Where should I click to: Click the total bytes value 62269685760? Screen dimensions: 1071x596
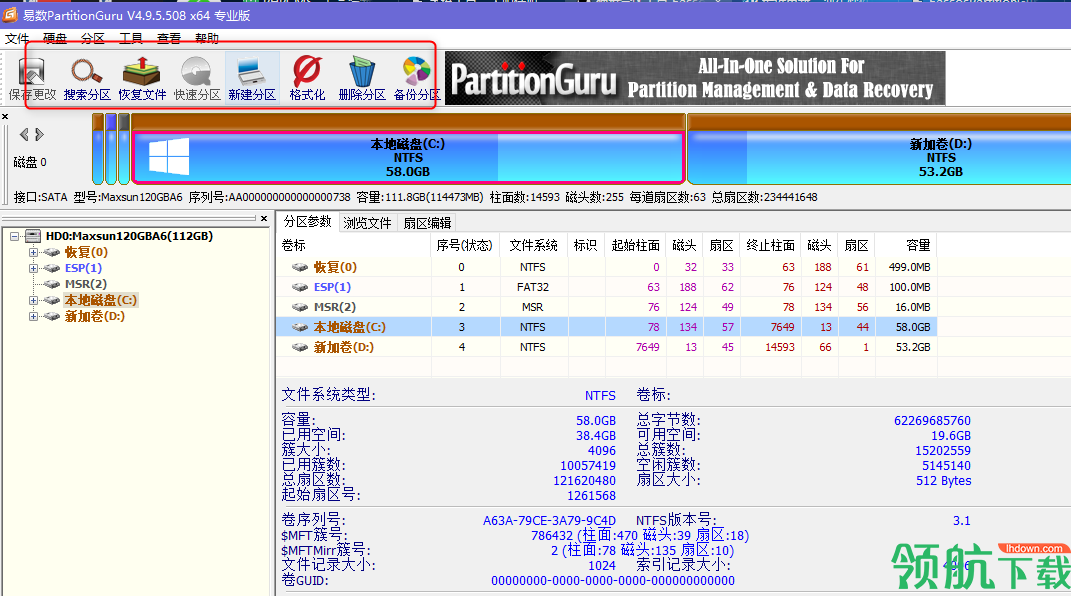pos(932,421)
